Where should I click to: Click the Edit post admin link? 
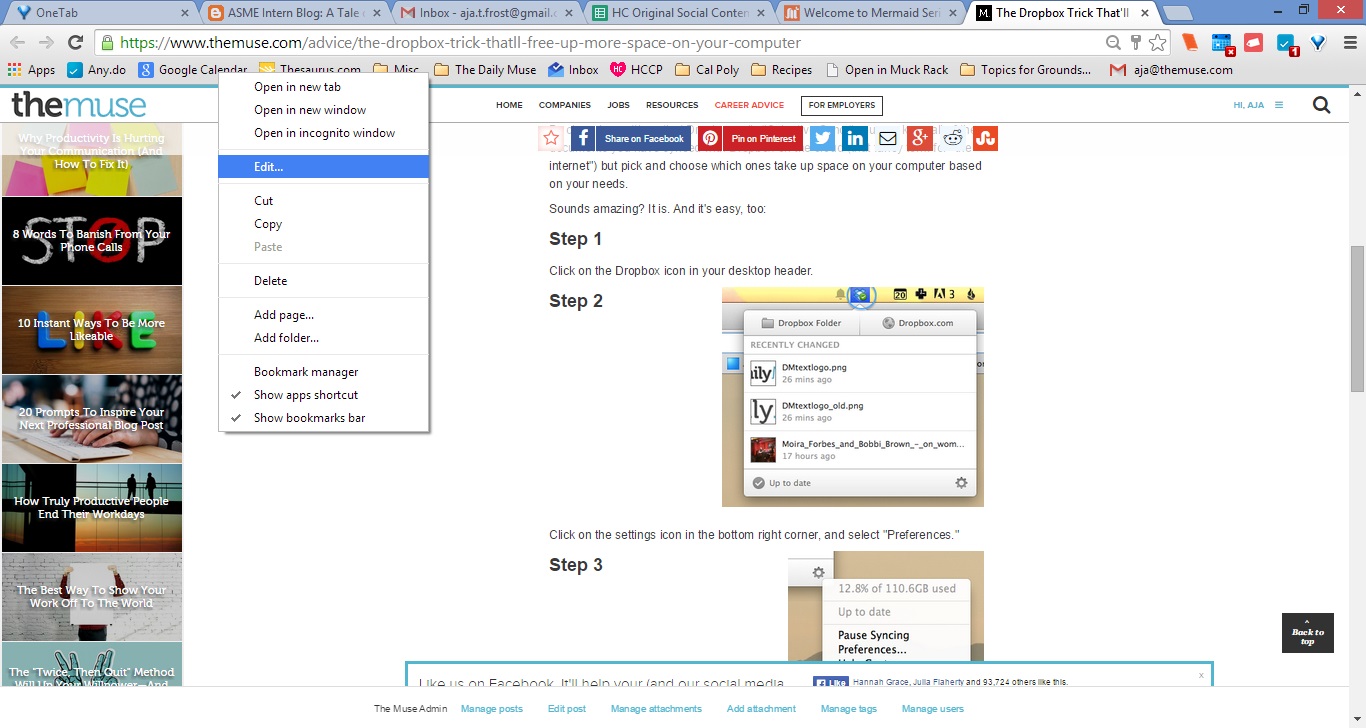[567, 709]
